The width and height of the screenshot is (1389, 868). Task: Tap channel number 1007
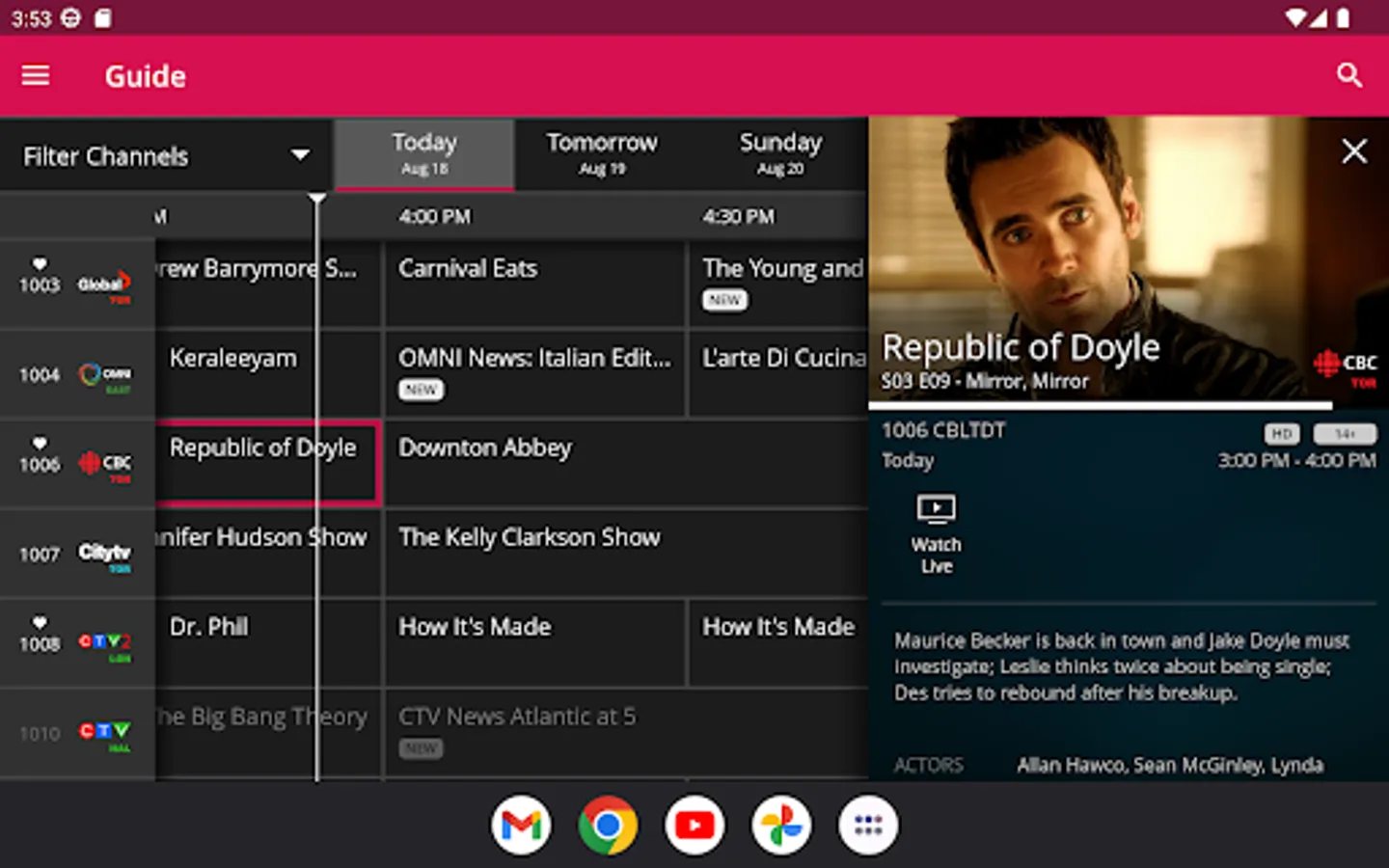coord(40,554)
